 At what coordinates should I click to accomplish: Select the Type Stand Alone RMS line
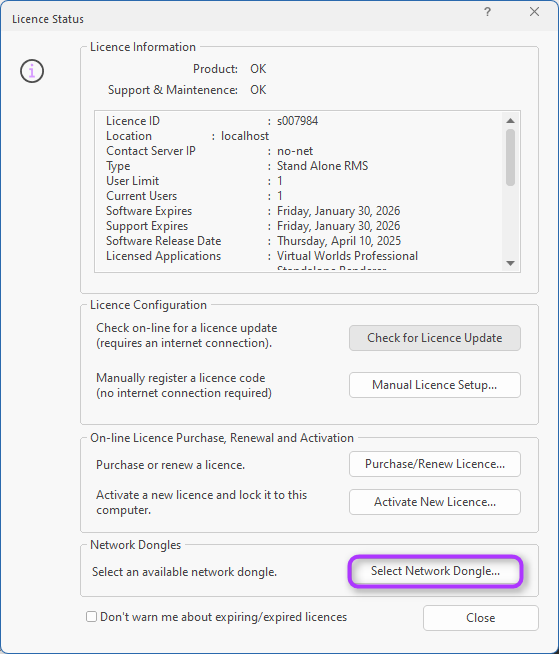[x=237, y=166]
